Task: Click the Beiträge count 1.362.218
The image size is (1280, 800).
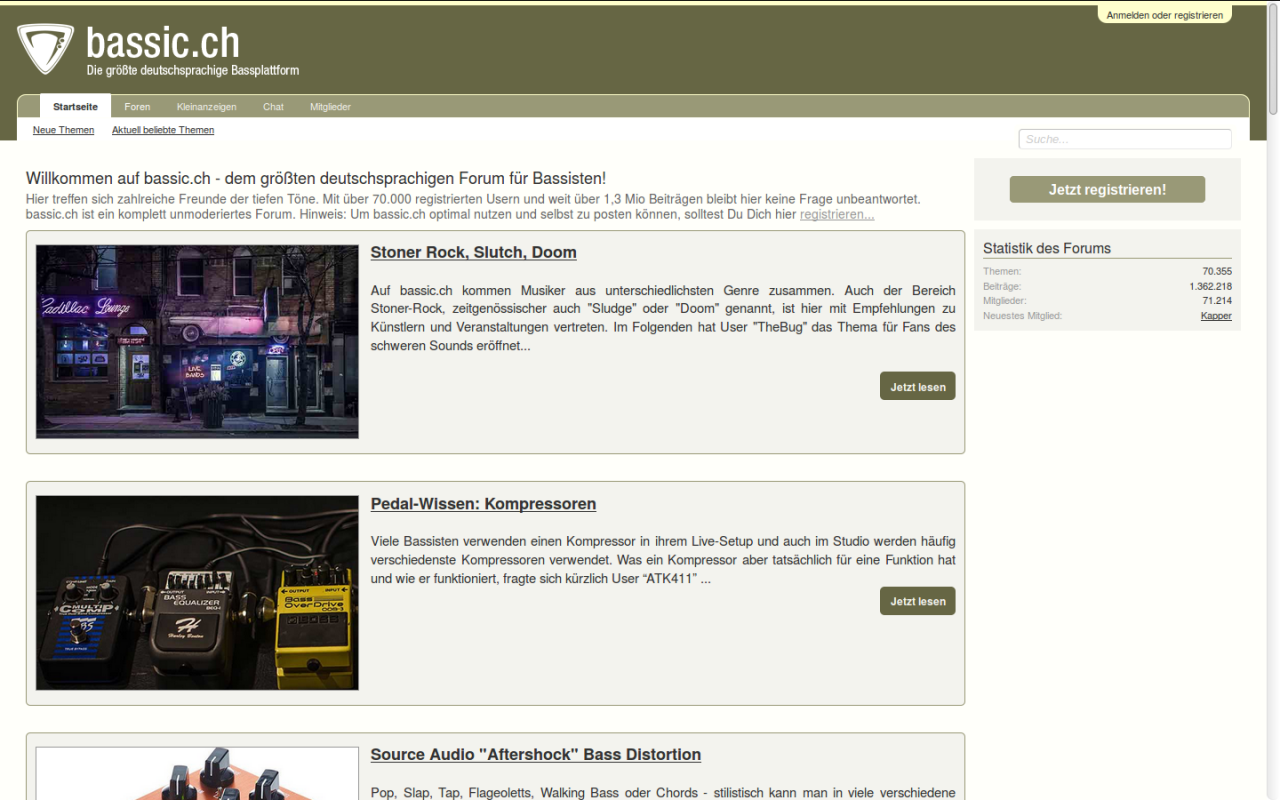Action: (1210, 286)
